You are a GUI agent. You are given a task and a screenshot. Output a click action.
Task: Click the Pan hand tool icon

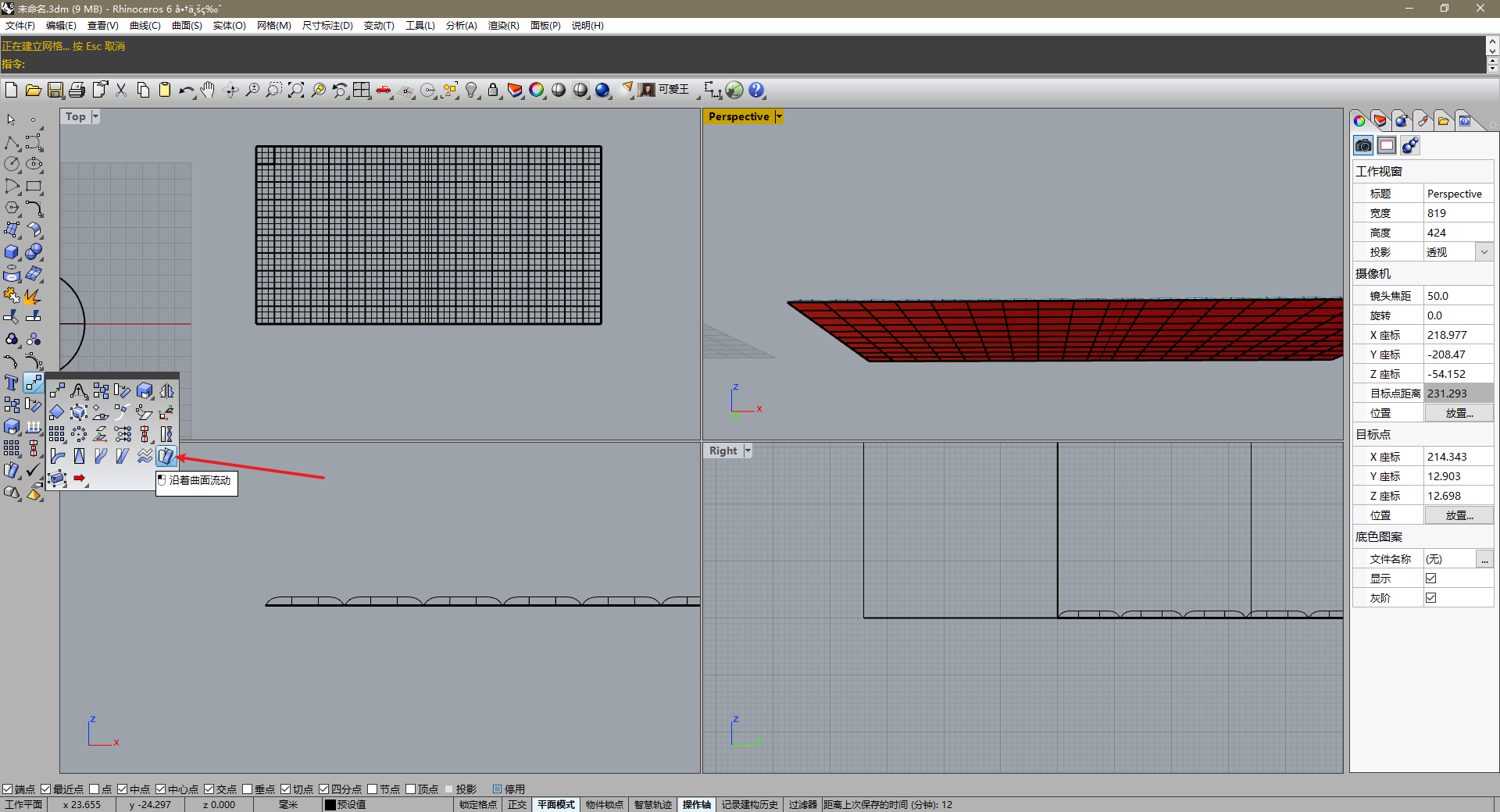click(207, 91)
